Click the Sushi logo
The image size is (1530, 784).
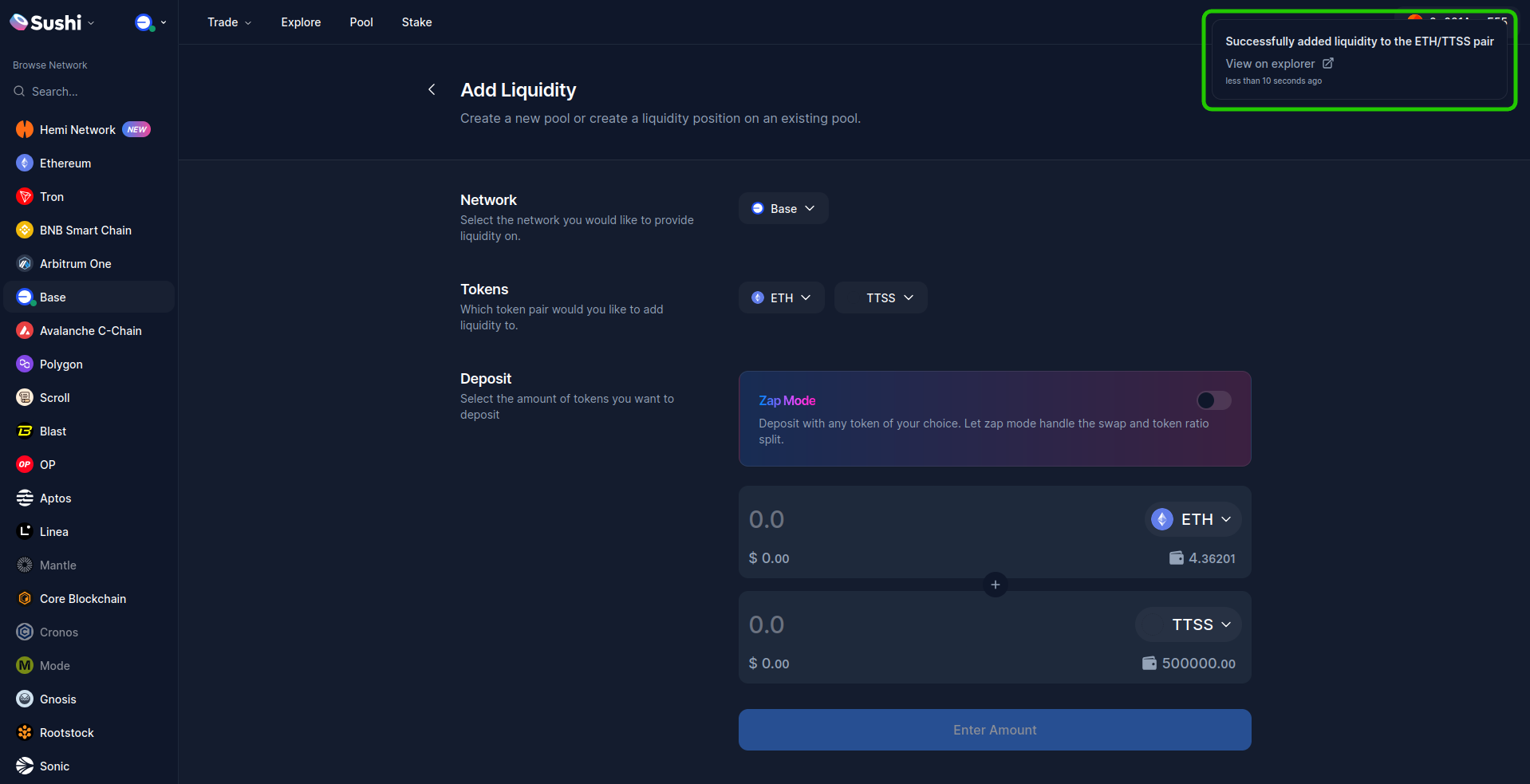tap(45, 22)
